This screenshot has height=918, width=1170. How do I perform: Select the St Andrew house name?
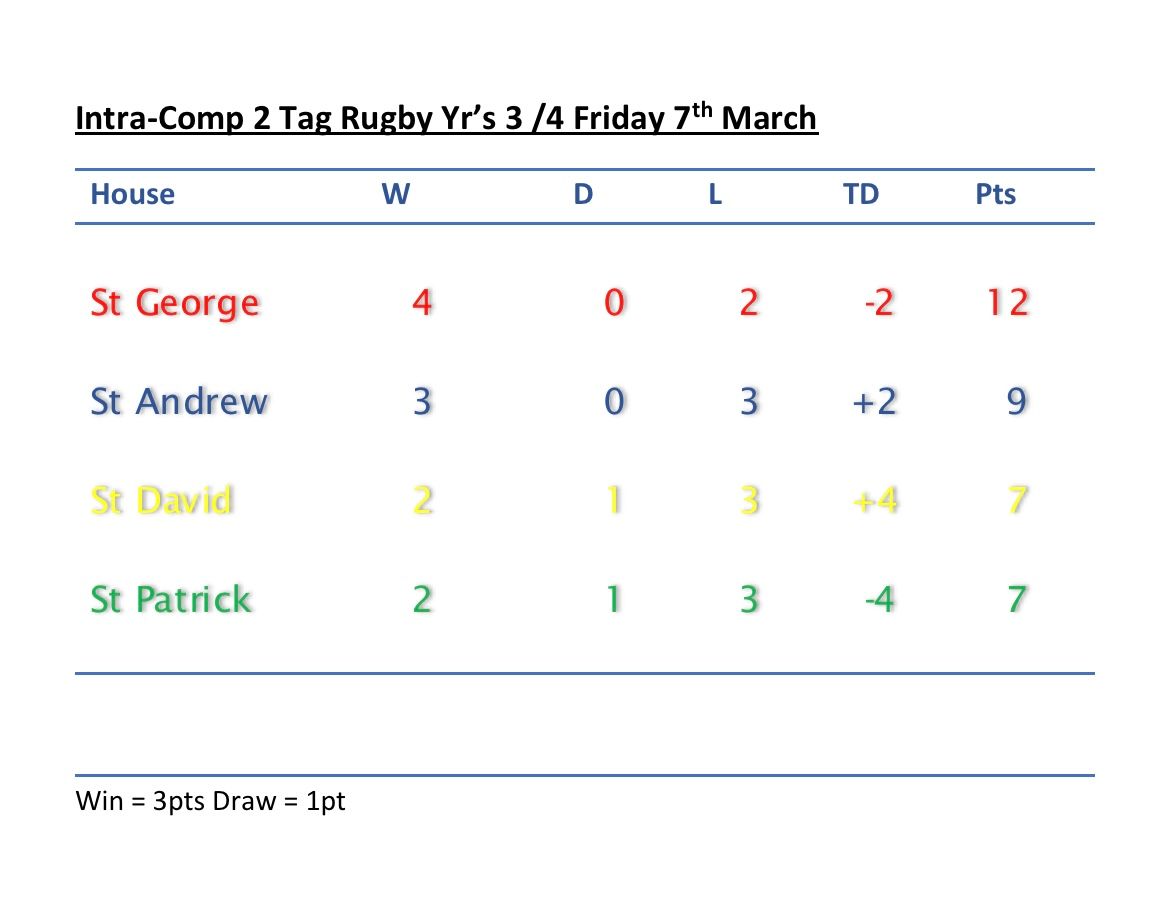(179, 402)
